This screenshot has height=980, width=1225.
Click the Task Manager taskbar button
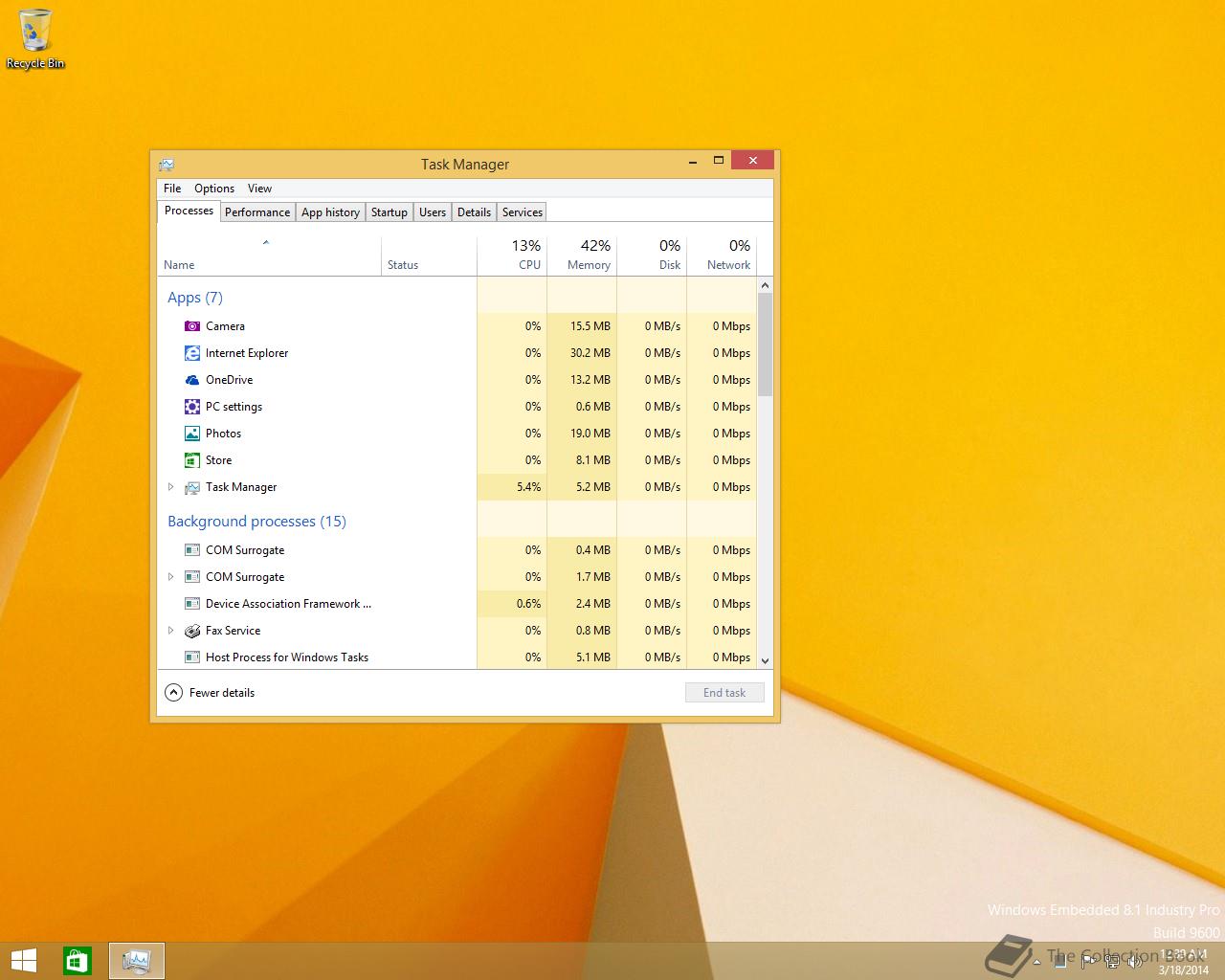137,961
